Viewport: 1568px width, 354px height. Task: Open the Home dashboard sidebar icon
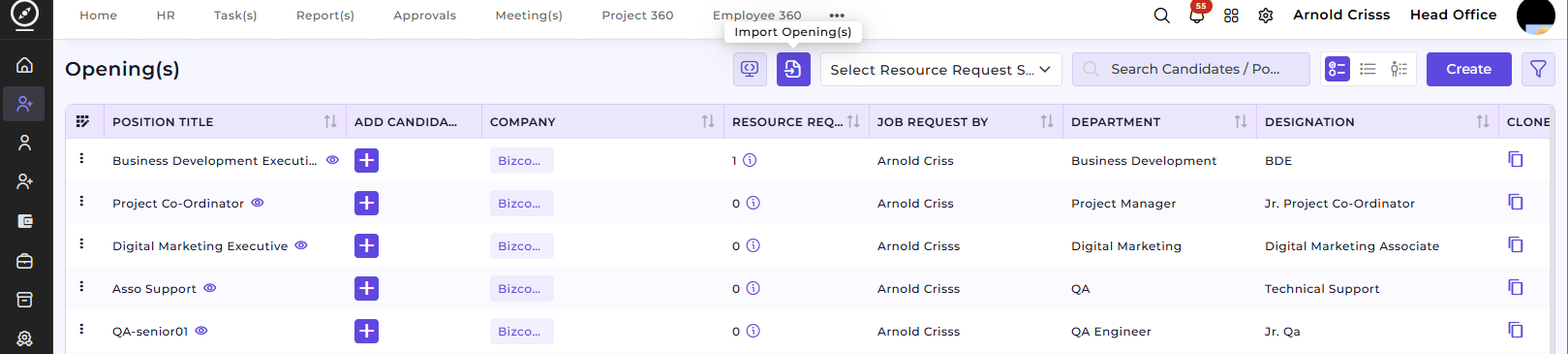pos(25,65)
